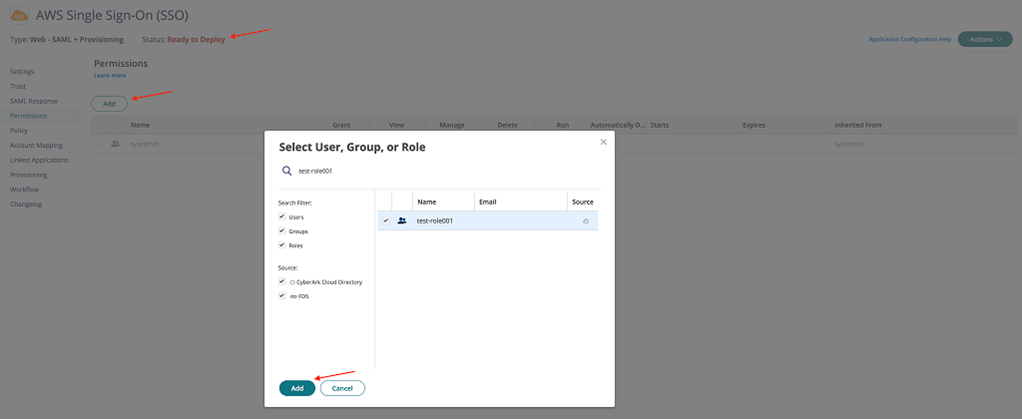This screenshot has width=1022, height=419.
Task: Open the Trust section
Action: coord(18,86)
